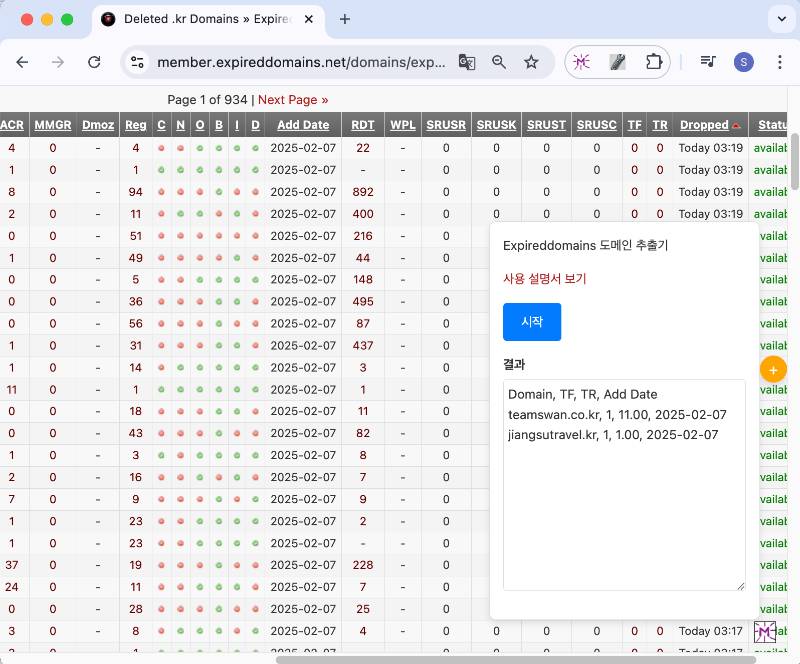Expand the tab search chevron
This screenshot has width=800, height=664.
(x=780, y=19)
